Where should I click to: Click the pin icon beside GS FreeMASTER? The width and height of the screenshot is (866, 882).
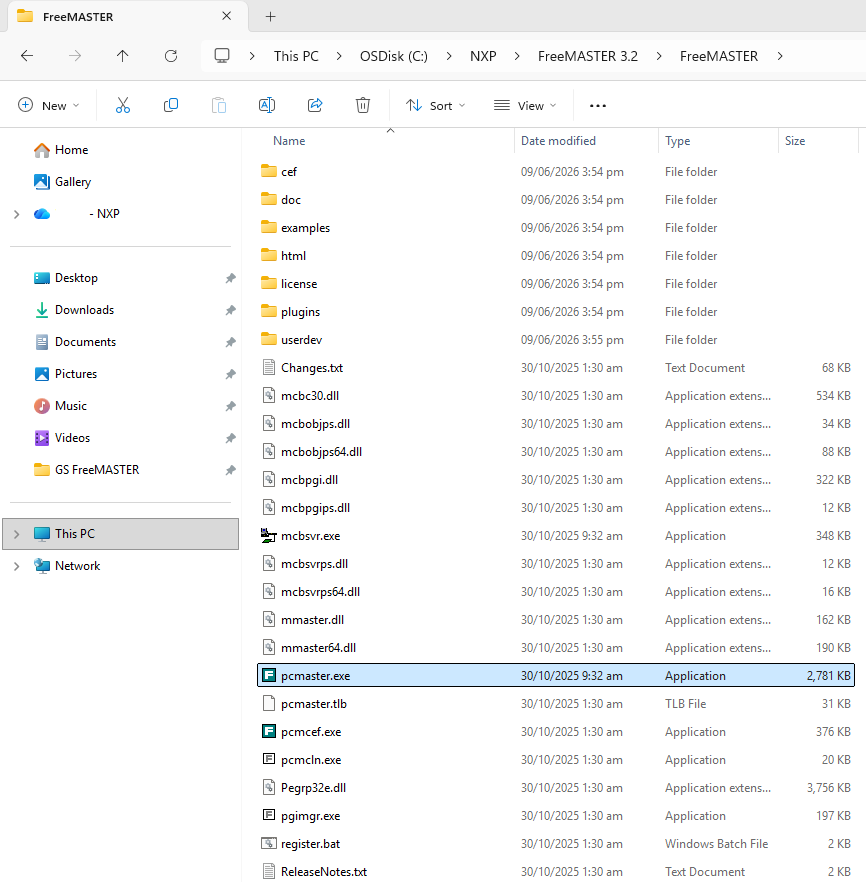coord(231,470)
